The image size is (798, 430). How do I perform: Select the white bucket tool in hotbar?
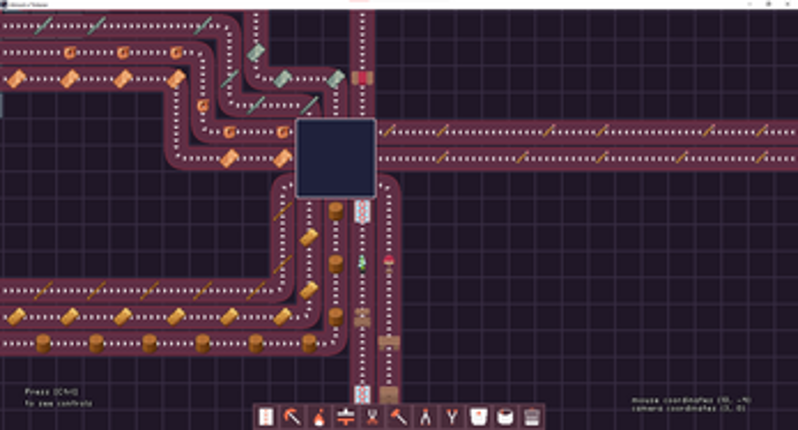(478, 417)
